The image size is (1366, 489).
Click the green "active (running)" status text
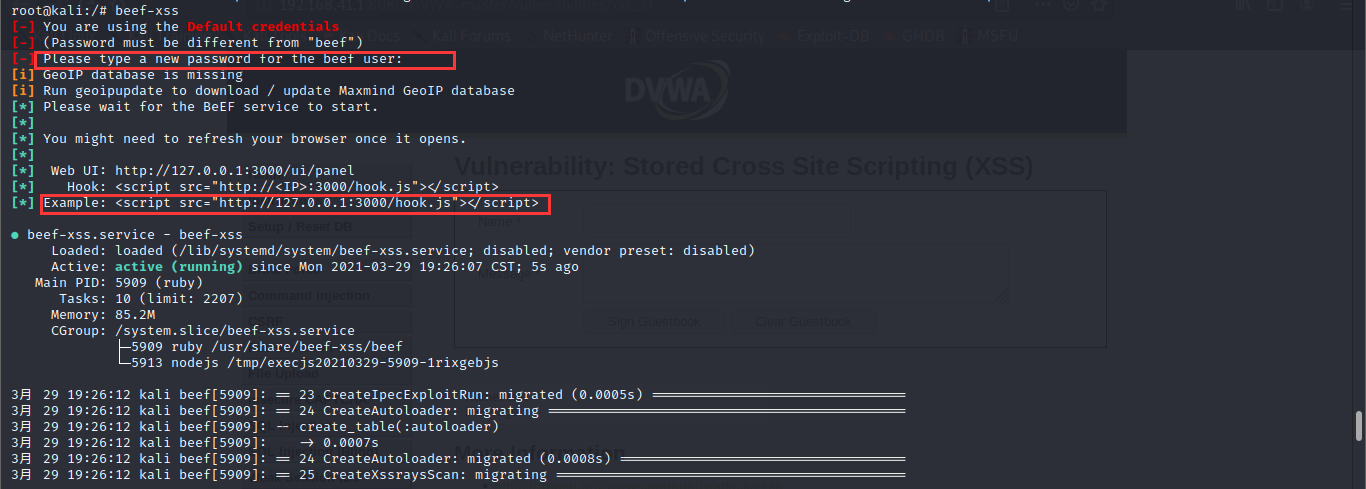pyautogui.click(x=179, y=267)
